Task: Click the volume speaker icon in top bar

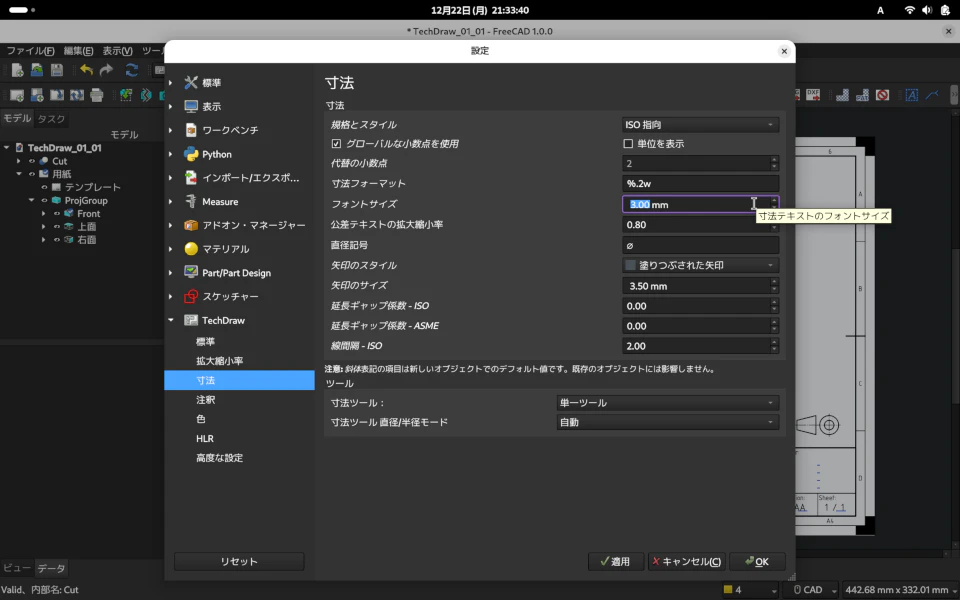Action: [x=927, y=10]
